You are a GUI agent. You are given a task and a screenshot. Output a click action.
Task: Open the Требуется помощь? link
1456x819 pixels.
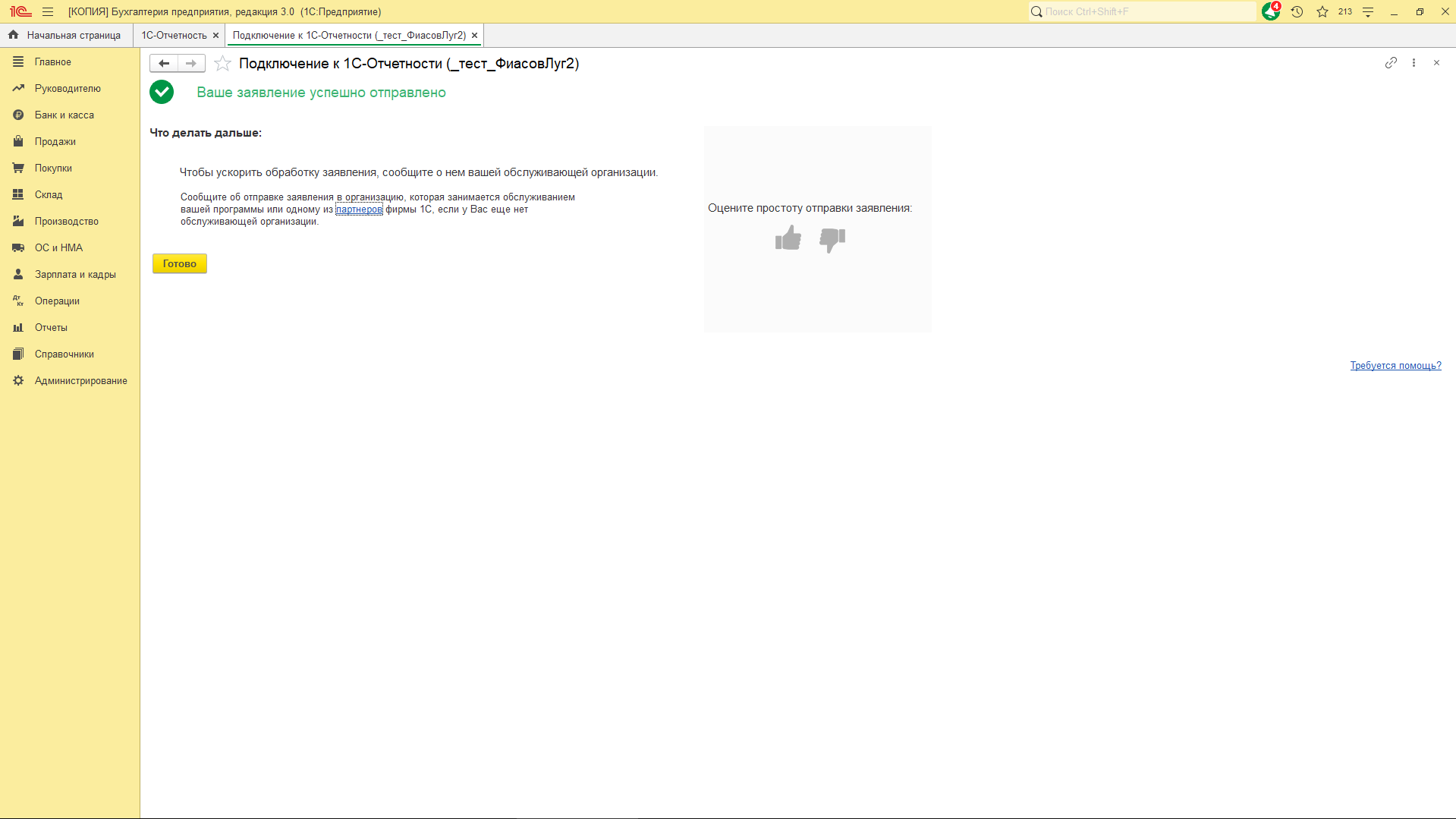(x=1395, y=366)
